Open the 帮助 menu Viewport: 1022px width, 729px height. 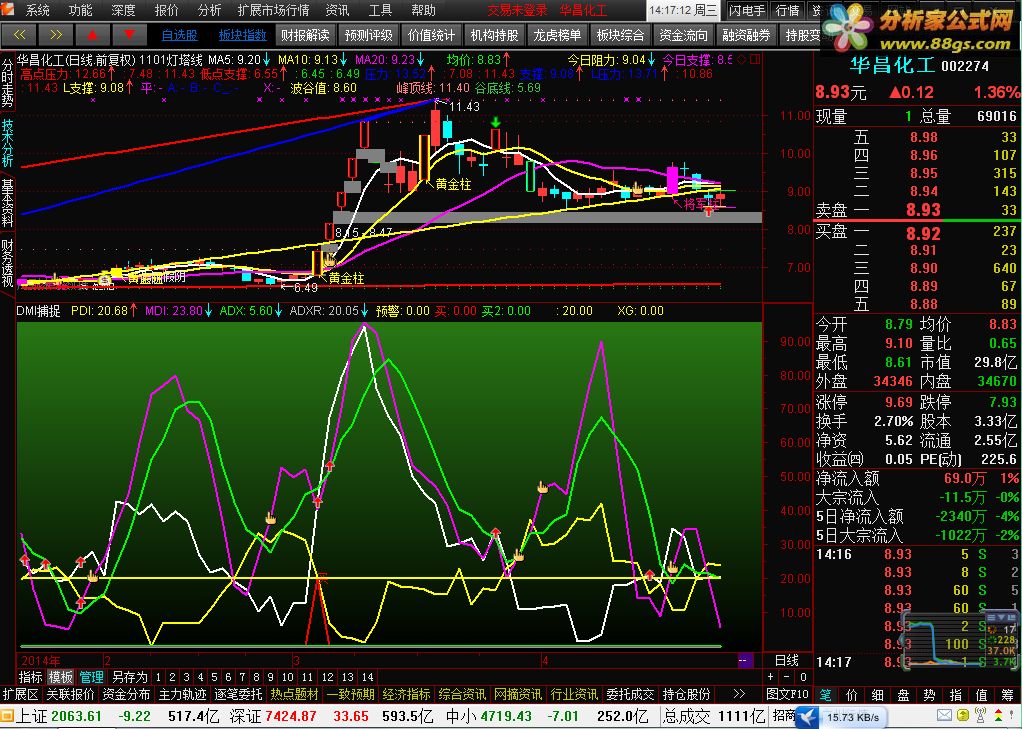pyautogui.click(x=424, y=10)
